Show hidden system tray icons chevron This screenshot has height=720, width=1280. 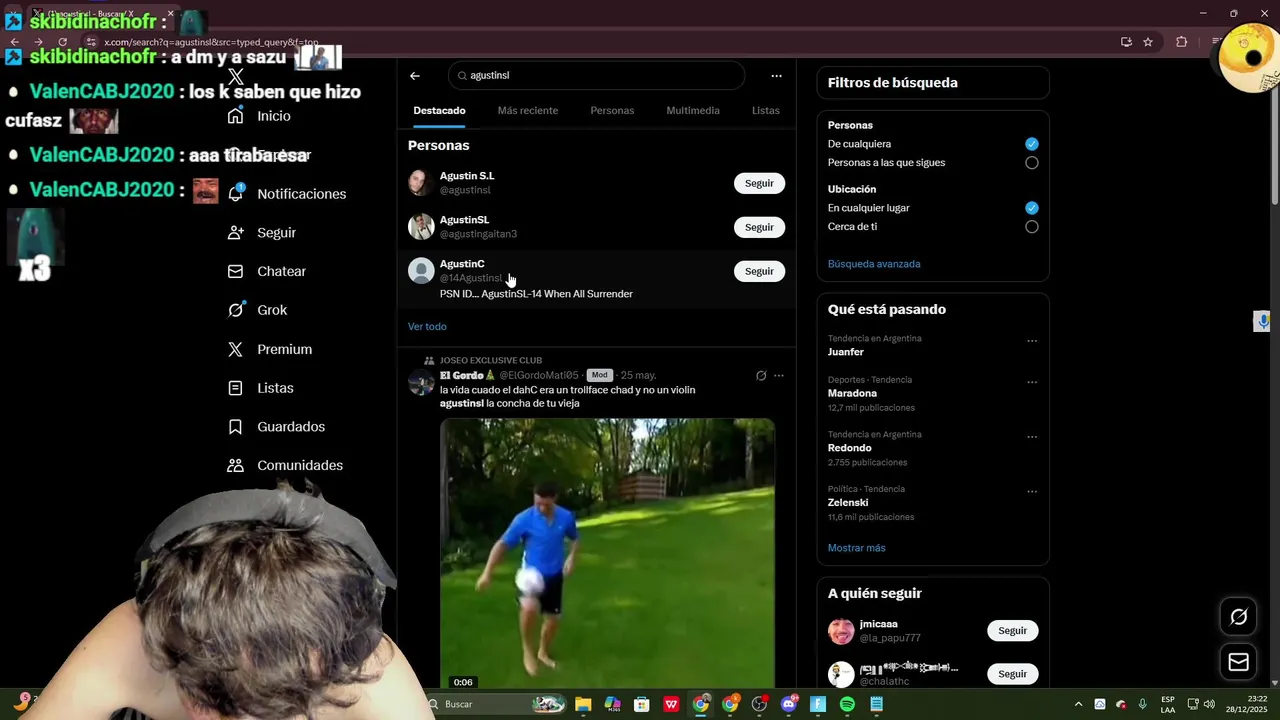click(x=1078, y=704)
